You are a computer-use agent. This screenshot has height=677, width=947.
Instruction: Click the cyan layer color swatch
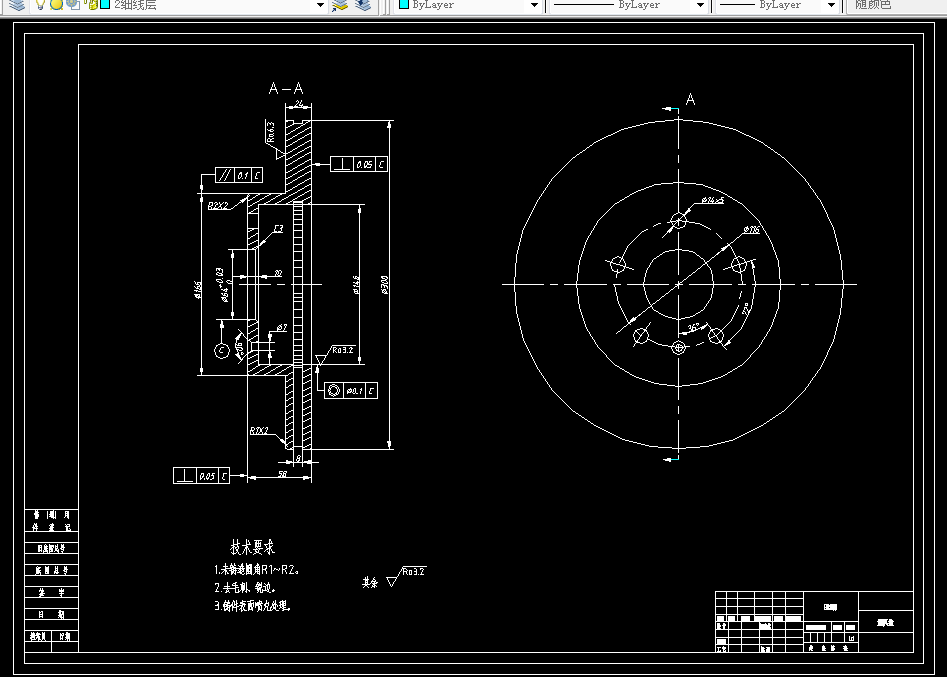(x=104, y=5)
